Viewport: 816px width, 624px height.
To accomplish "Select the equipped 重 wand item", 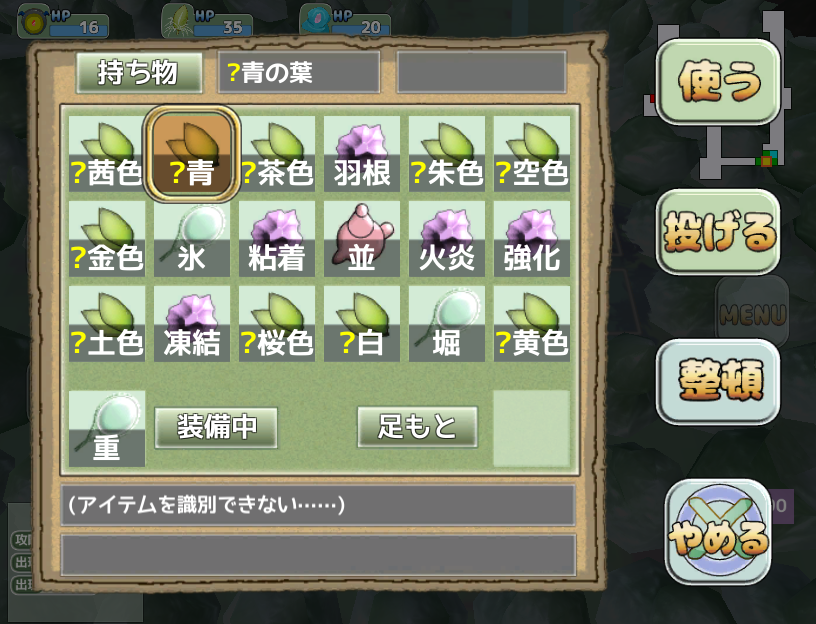I will click(x=107, y=428).
